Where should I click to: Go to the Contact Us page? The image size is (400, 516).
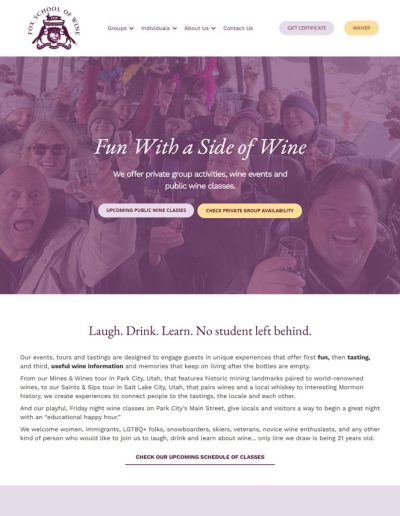[238, 28]
